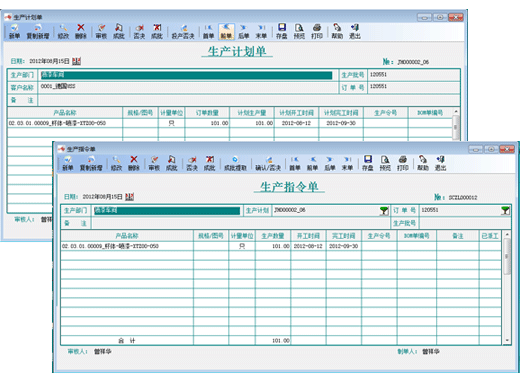Click 审核 icon in 生产计划单 toolbar
Viewport: 520px width, 387px height.
pos(101,32)
